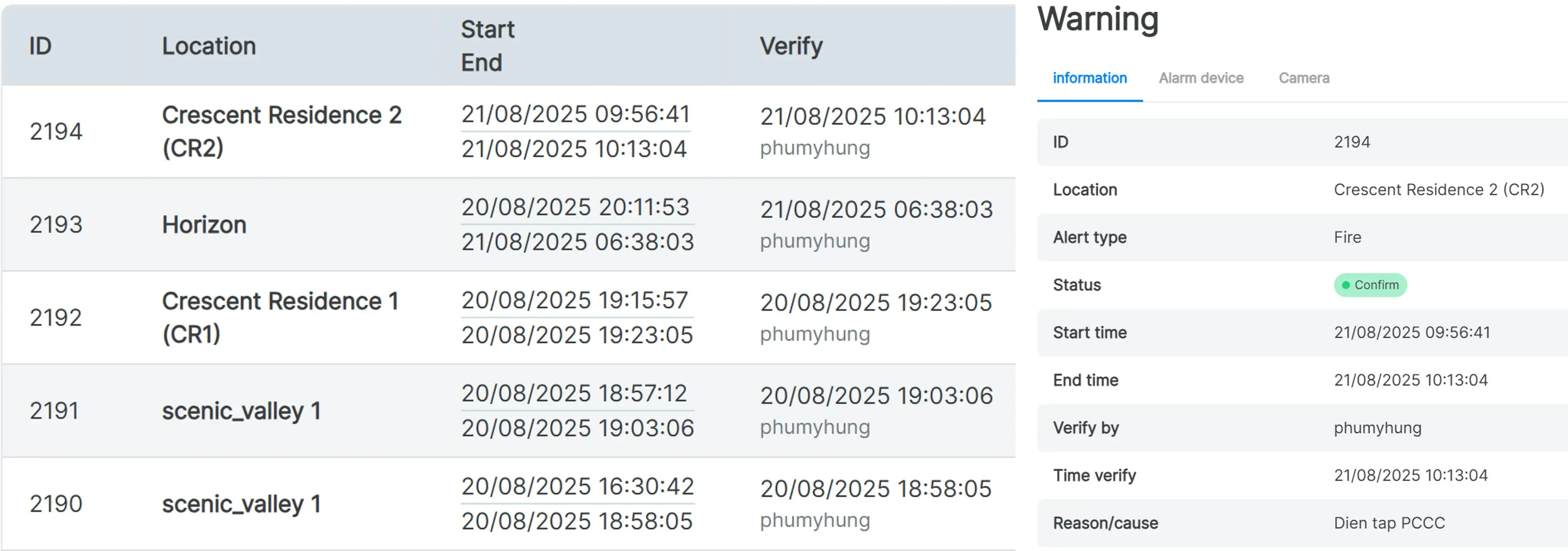Click the ID column header
The width and height of the screenshot is (1568, 551).
[41, 46]
